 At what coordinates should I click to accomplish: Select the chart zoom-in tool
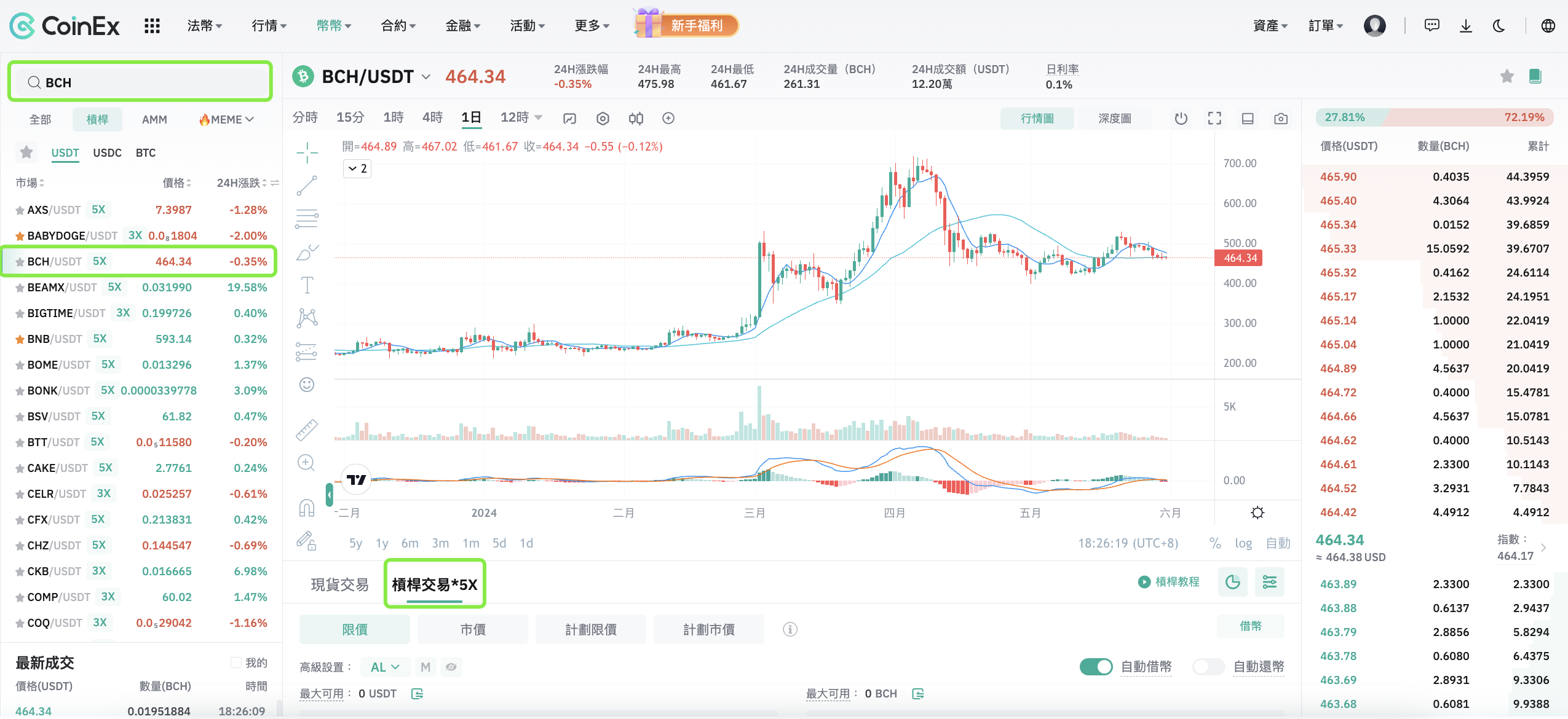(x=306, y=463)
